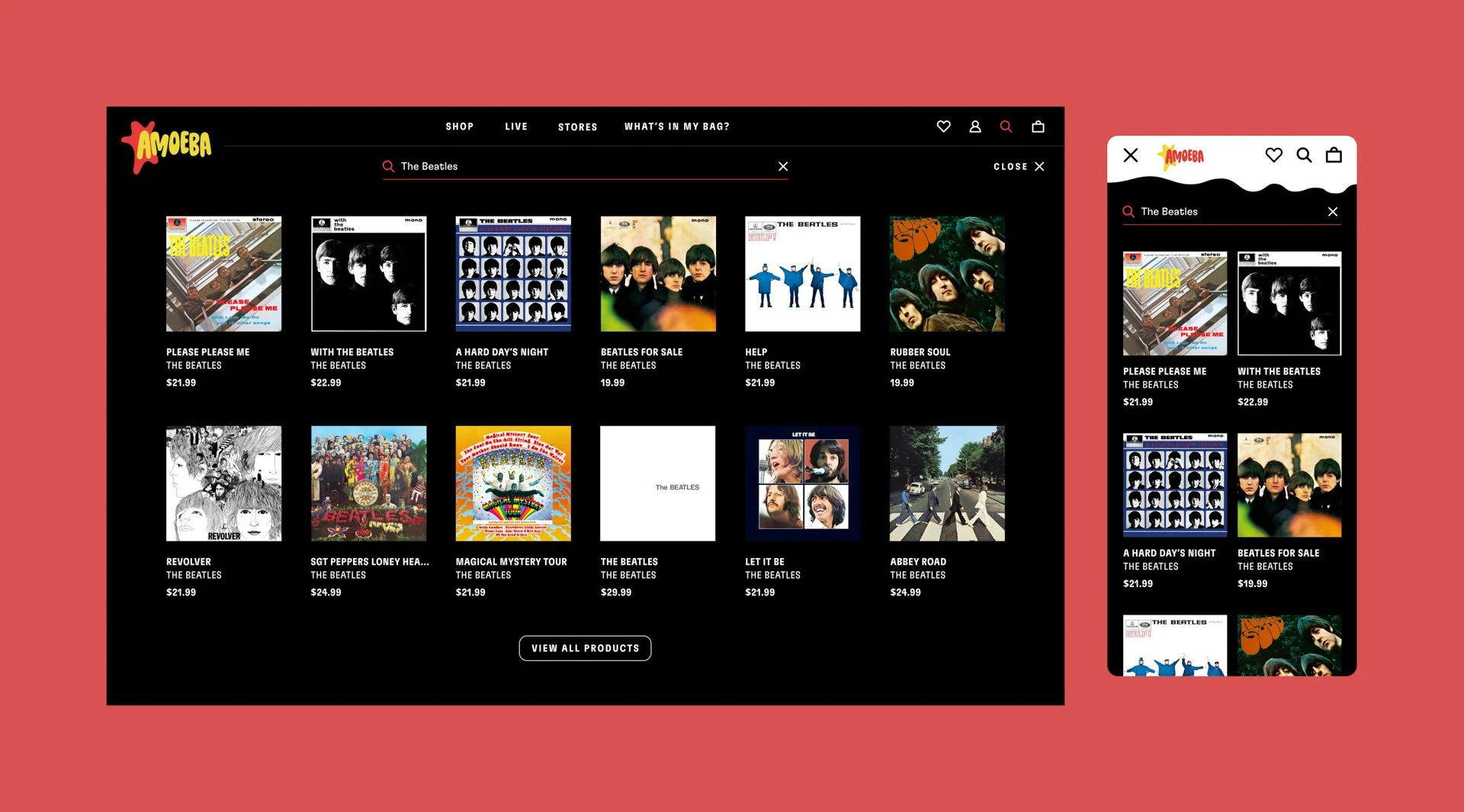Image resolution: width=1464 pixels, height=812 pixels.
Task: Open the white The Beatles album cover
Action: point(658,483)
